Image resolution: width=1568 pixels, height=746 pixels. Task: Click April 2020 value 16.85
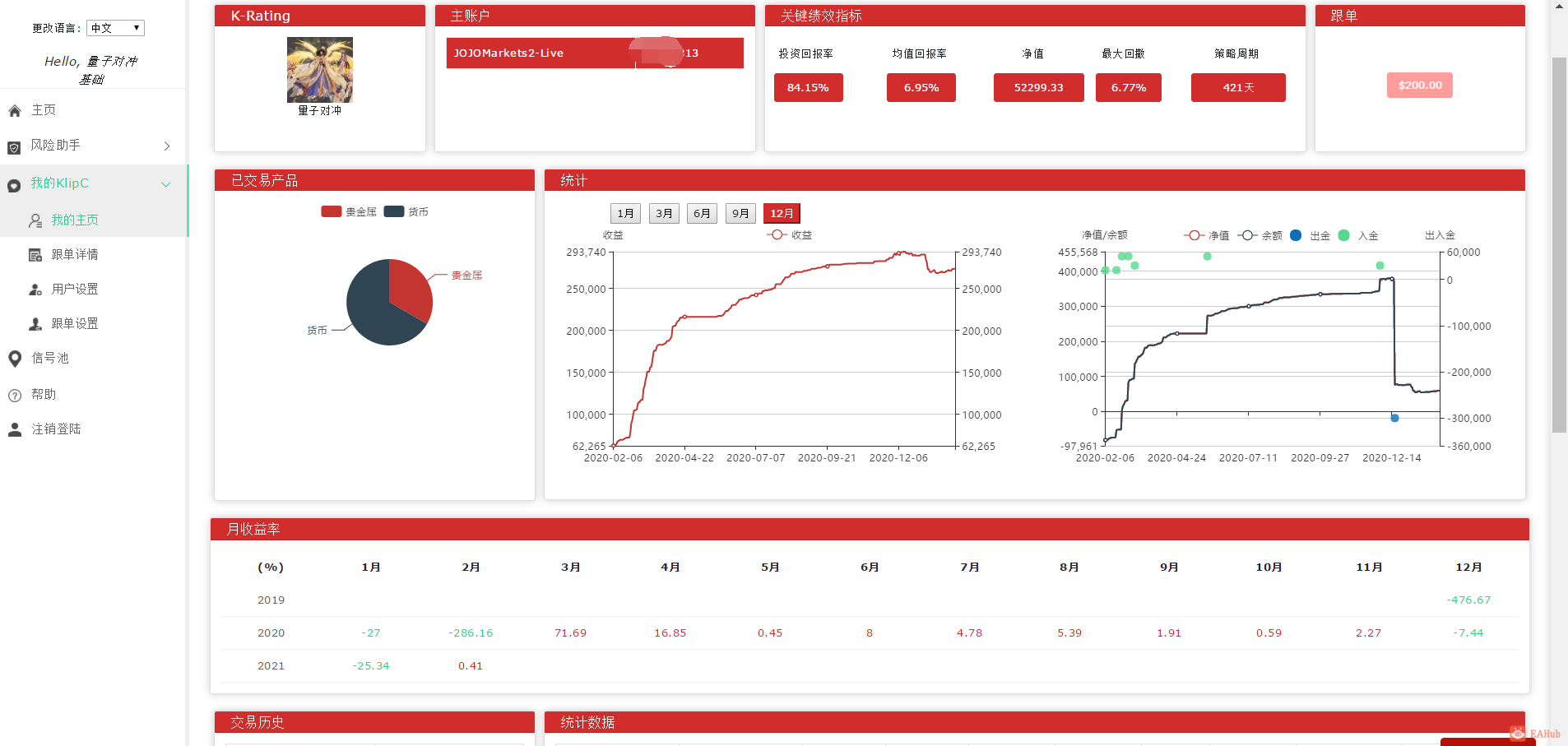[670, 633]
